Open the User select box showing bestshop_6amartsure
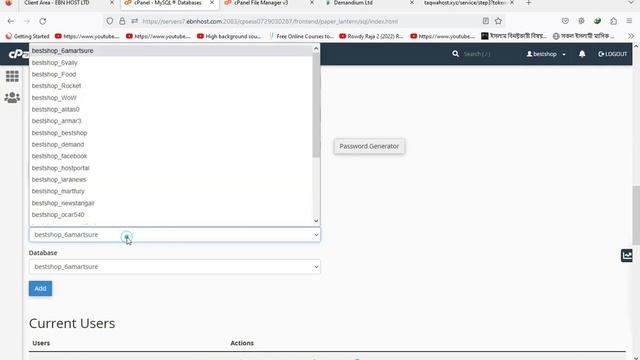The height and width of the screenshot is (360, 640). point(175,235)
